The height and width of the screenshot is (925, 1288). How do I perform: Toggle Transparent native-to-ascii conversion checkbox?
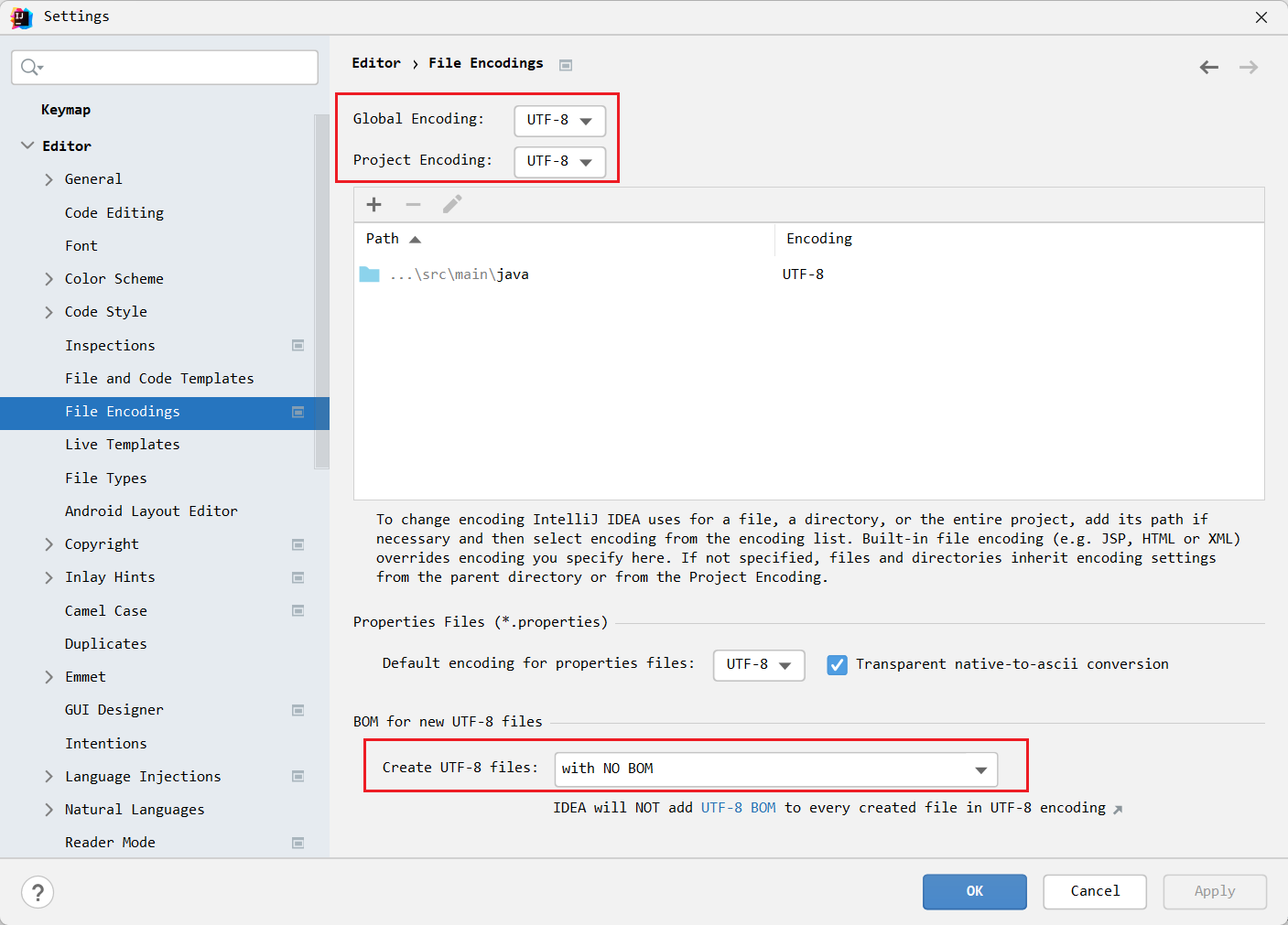(x=837, y=665)
